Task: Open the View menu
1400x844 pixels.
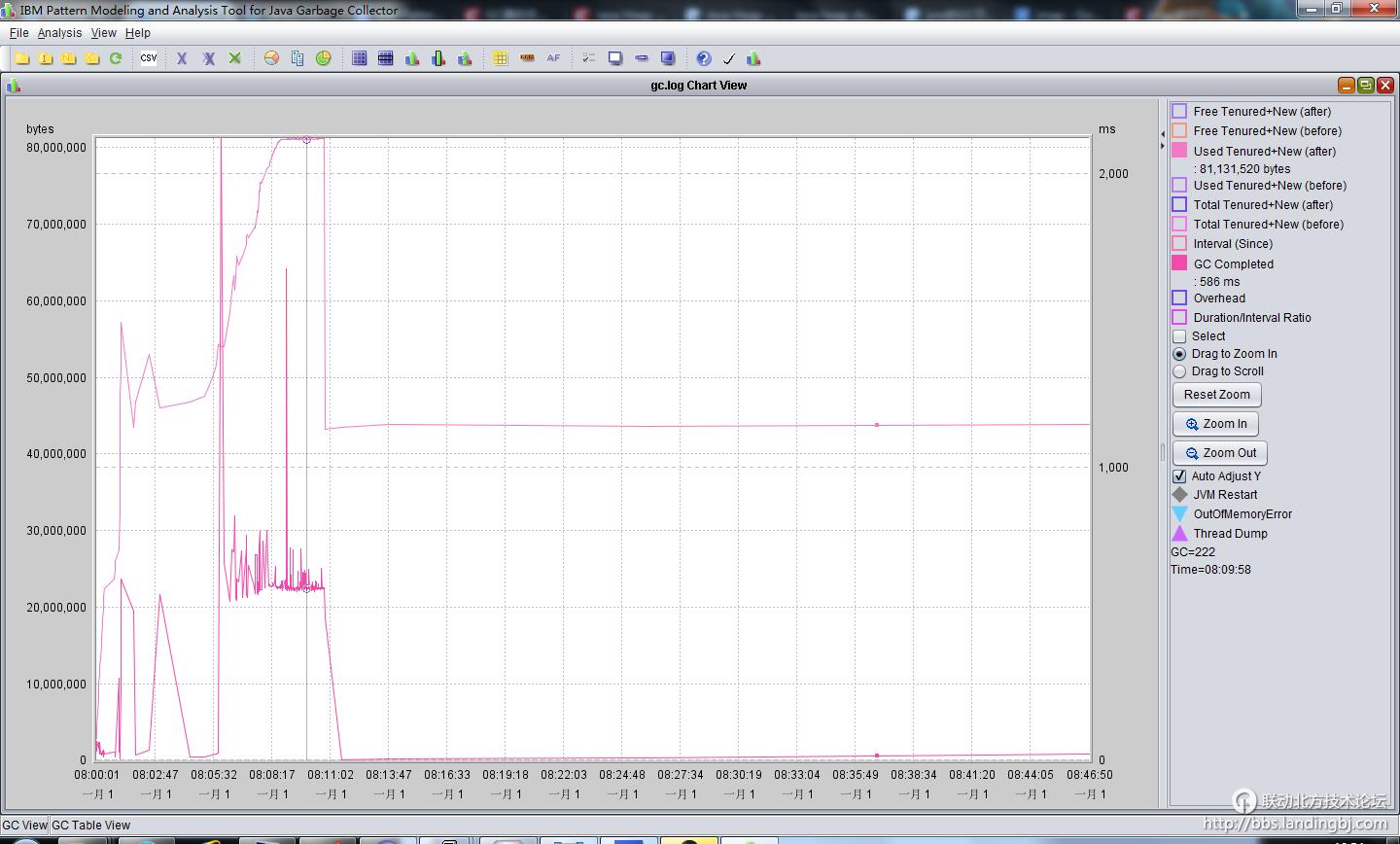Action: tap(103, 33)
